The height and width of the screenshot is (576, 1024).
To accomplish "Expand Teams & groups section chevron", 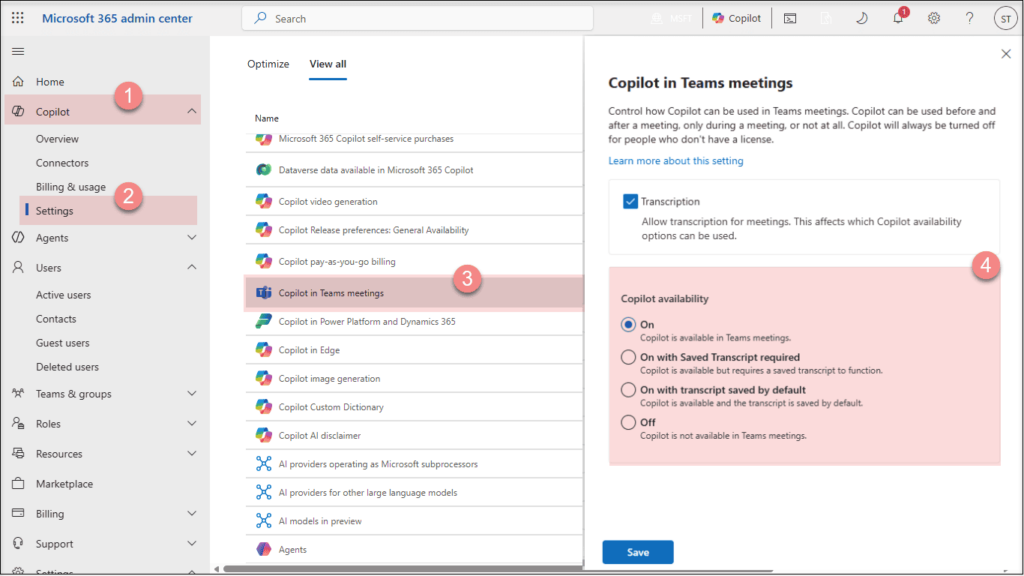I will pos(191,394).
